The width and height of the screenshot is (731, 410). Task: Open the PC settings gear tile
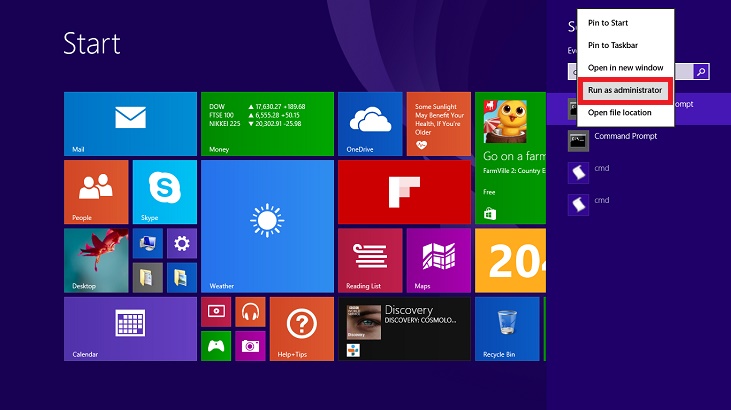tap(181, 243)
